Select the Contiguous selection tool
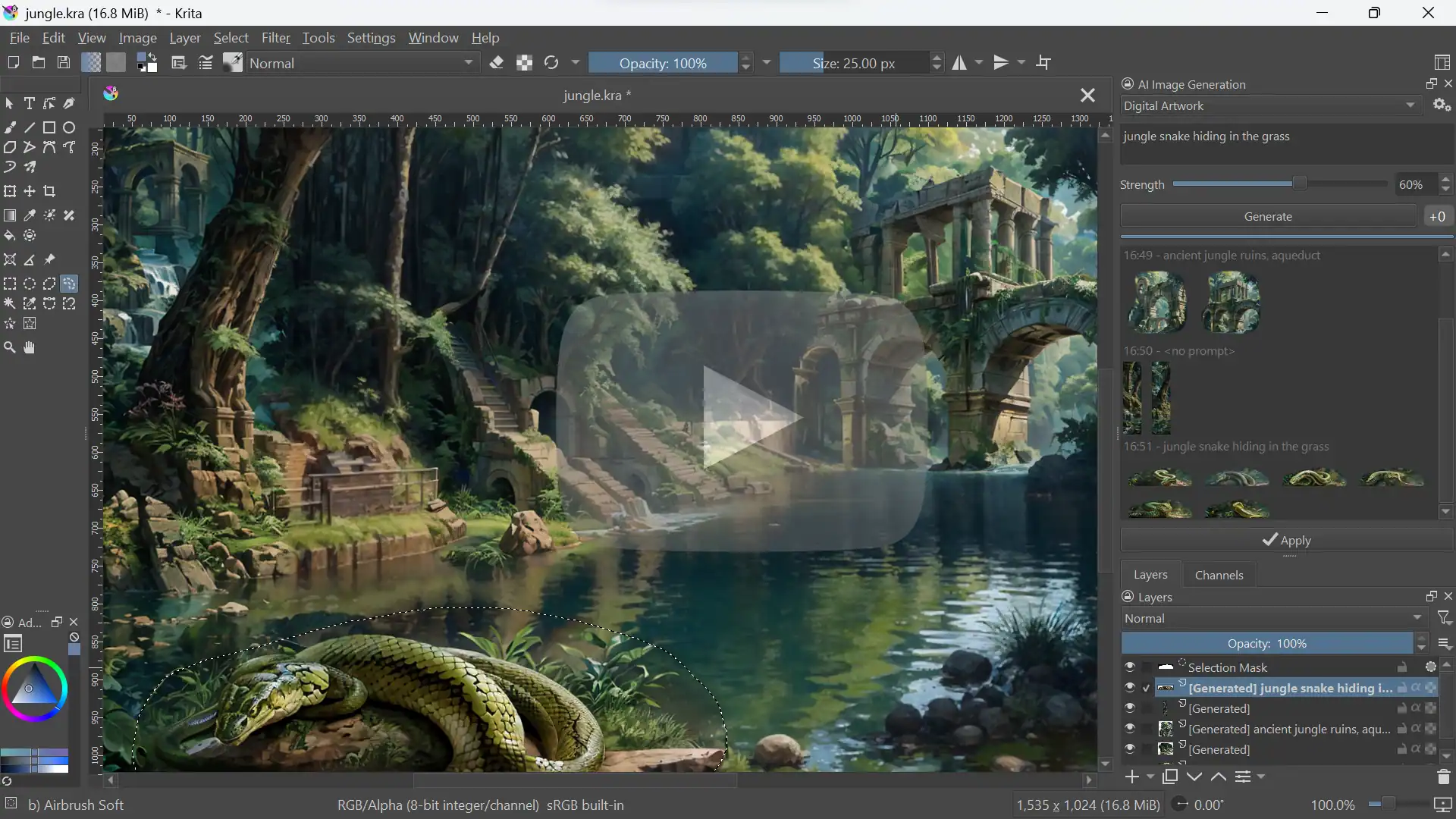The width and height of the screenshot is (1456, 819). point(10,303)
